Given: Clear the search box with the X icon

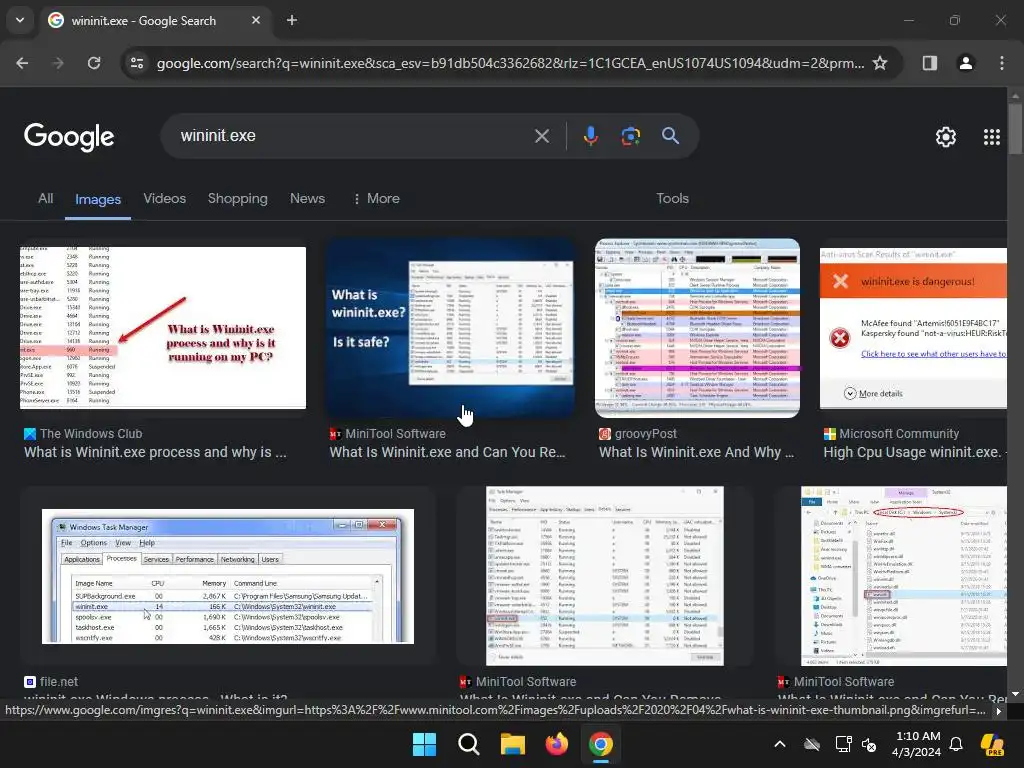Looking at the screenshot, I should click(x=541, y=136).
